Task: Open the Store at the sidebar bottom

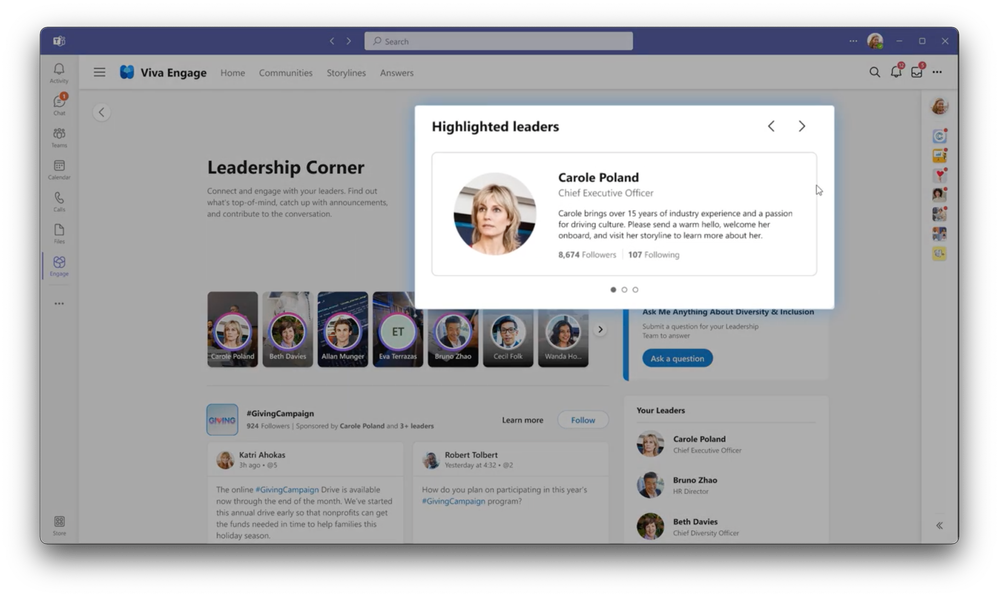Action: [x=59, y=526]
